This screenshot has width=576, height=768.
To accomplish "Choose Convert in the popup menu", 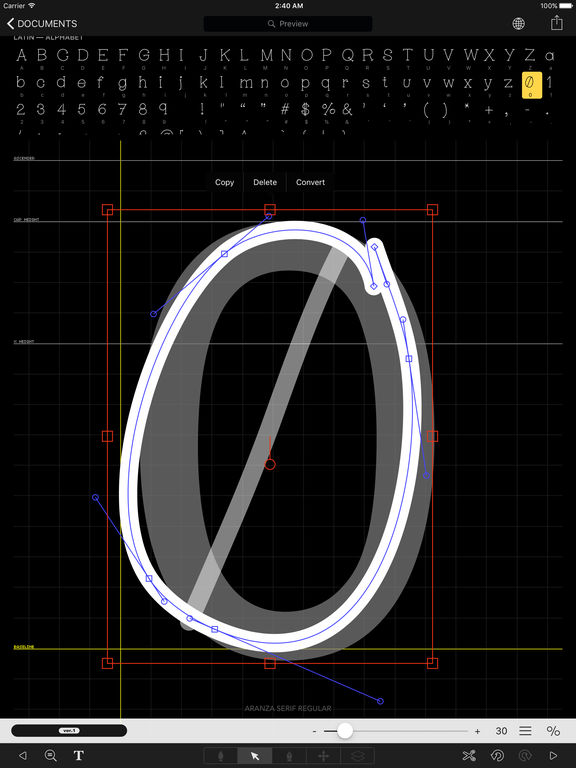I will click(x=311, y=182).
